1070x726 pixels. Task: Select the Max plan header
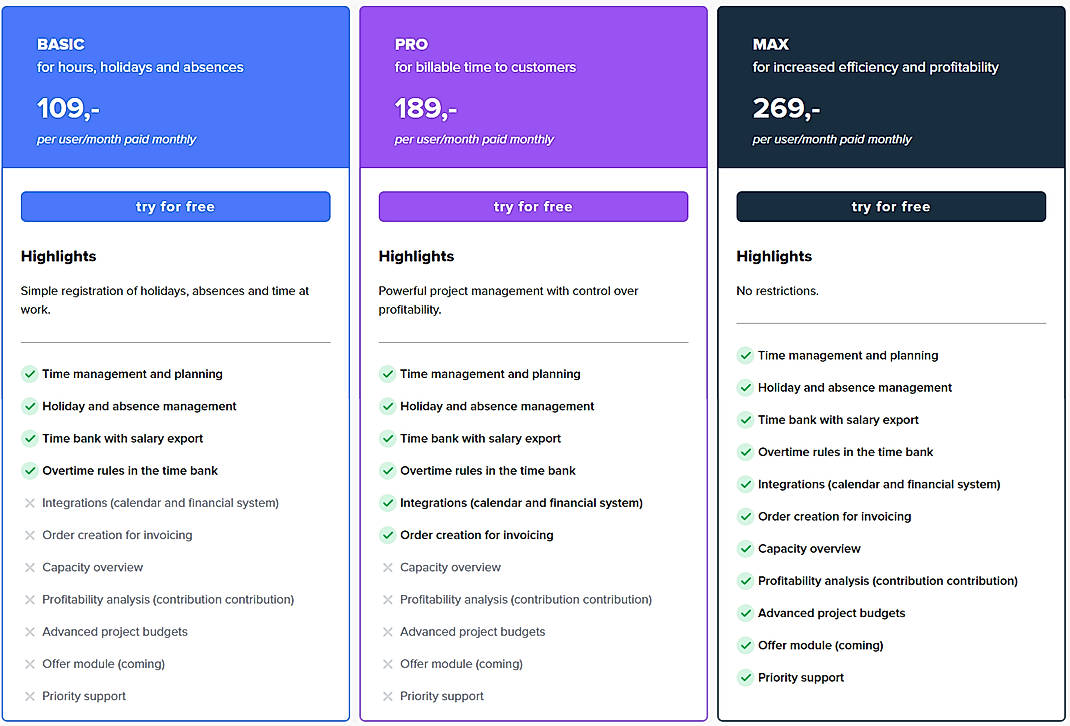[891, 85]
